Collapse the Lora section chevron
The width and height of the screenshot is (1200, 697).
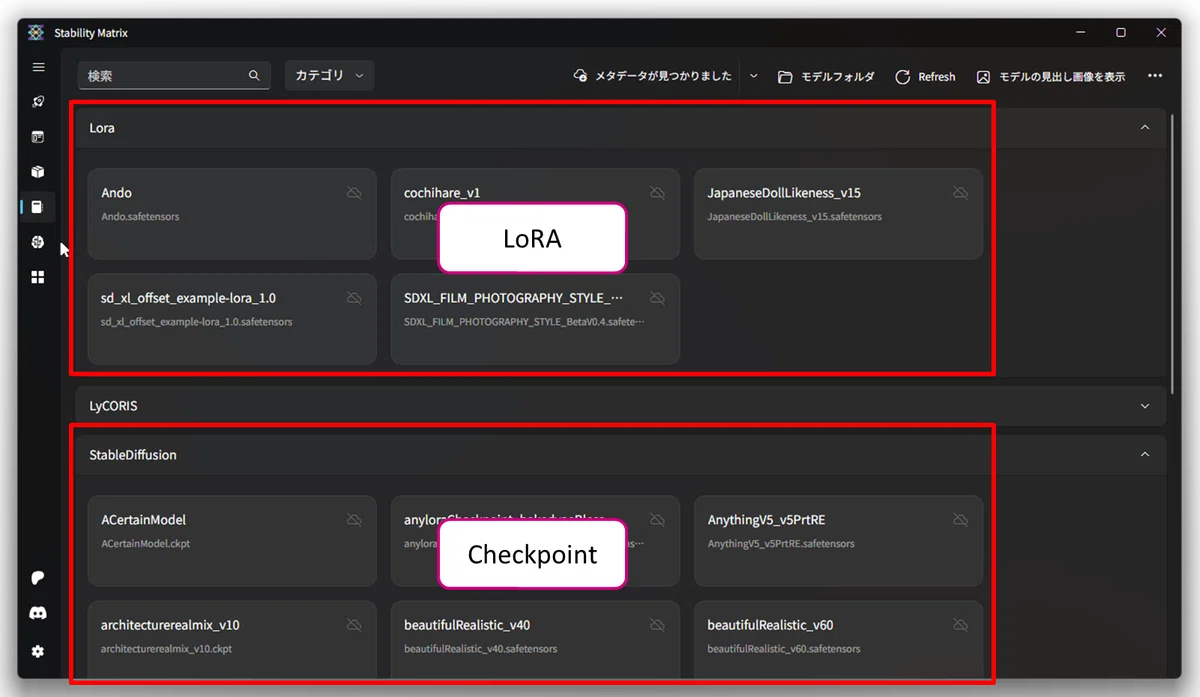point(1145,128)
